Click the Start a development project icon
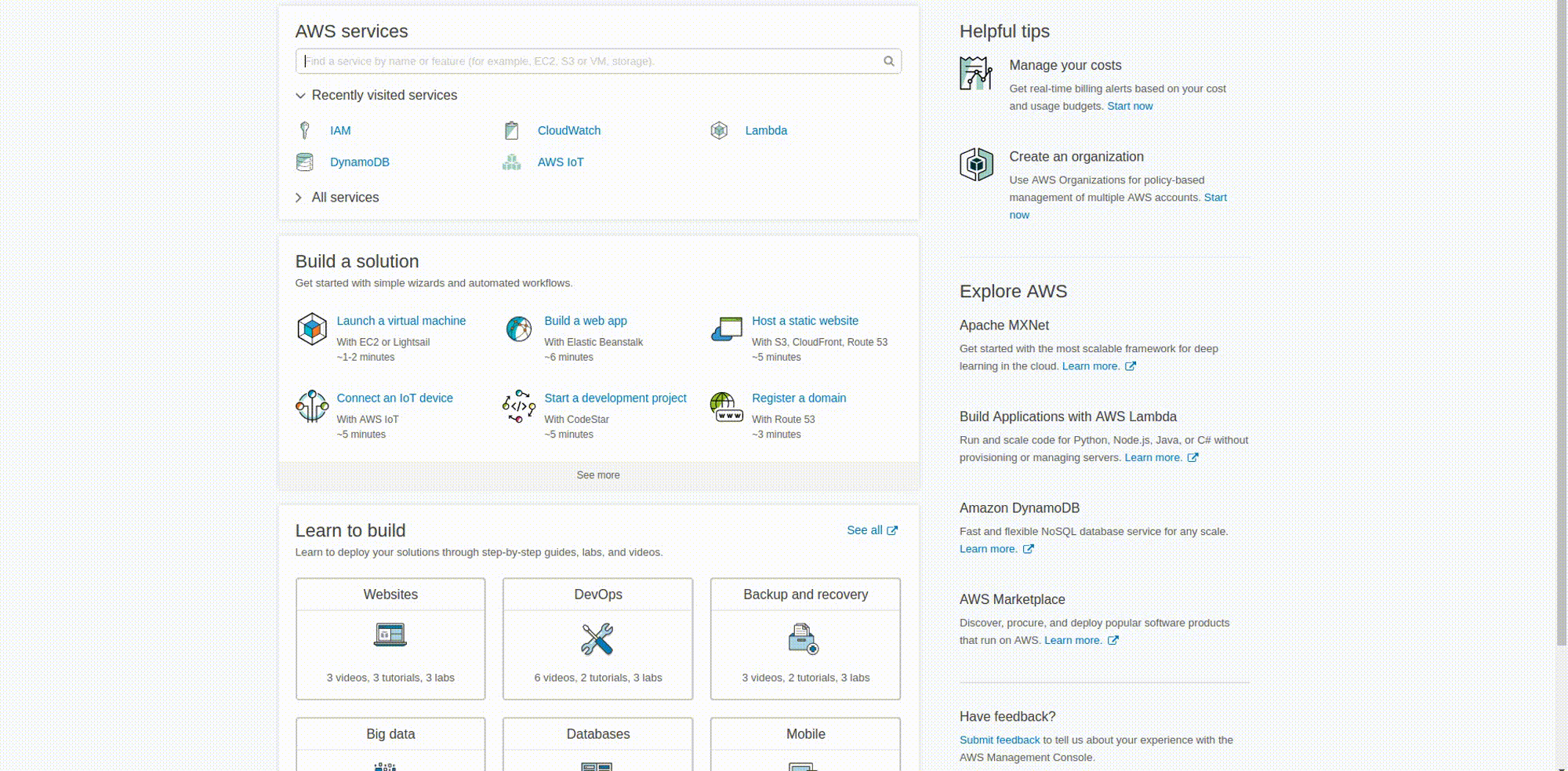This screenshot has height=771, width=1568. coord(518,406)
